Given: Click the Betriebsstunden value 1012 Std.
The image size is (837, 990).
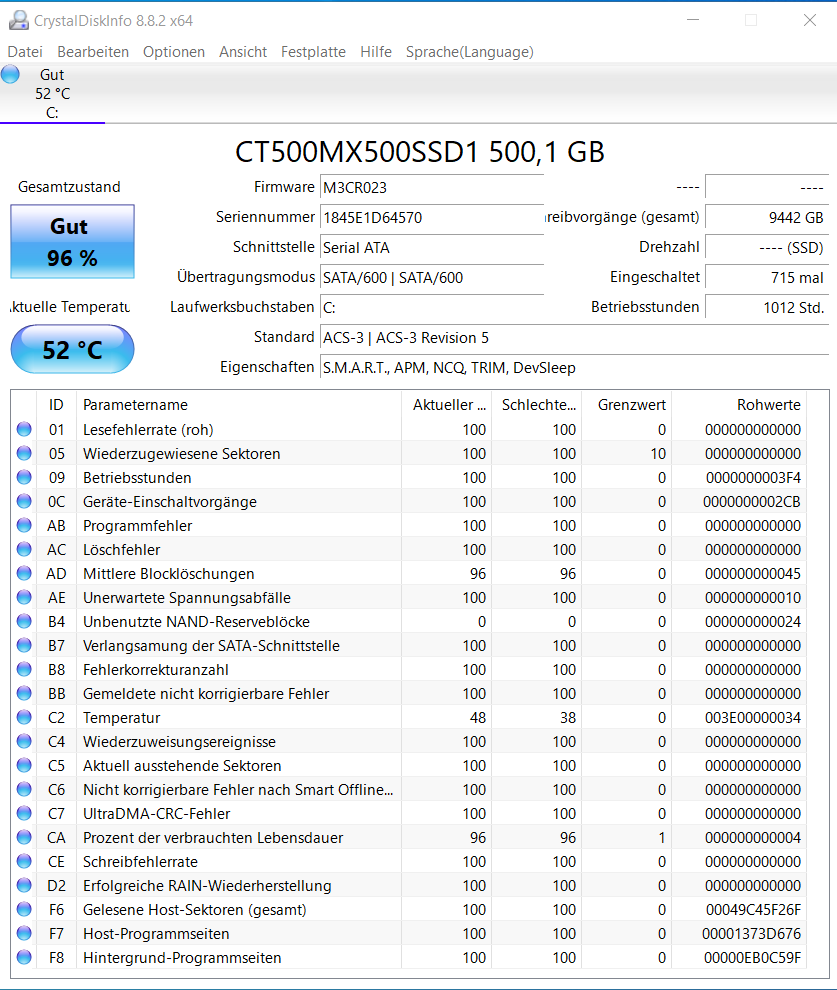Looking at the screenshot, I should click(767, 307).
